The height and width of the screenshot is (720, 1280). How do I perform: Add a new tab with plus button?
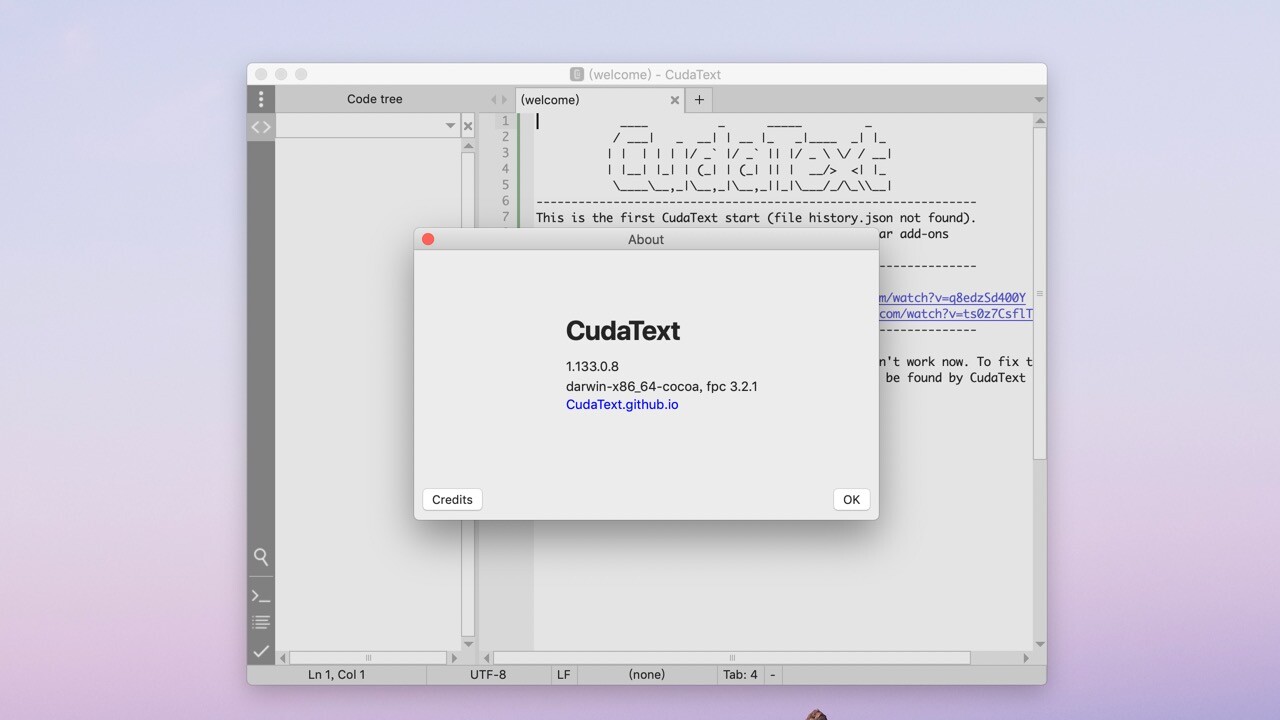click(x=699, y=99)
